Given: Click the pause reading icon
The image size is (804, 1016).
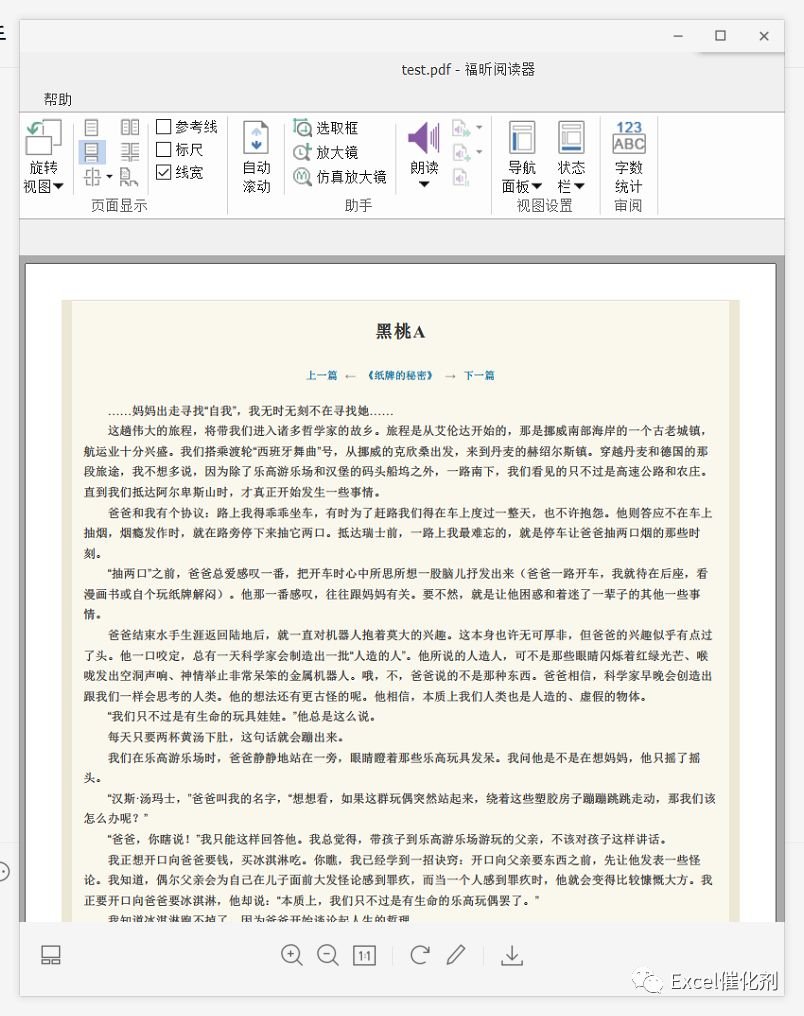Looking at the screenshot, I should pos(461,177).
